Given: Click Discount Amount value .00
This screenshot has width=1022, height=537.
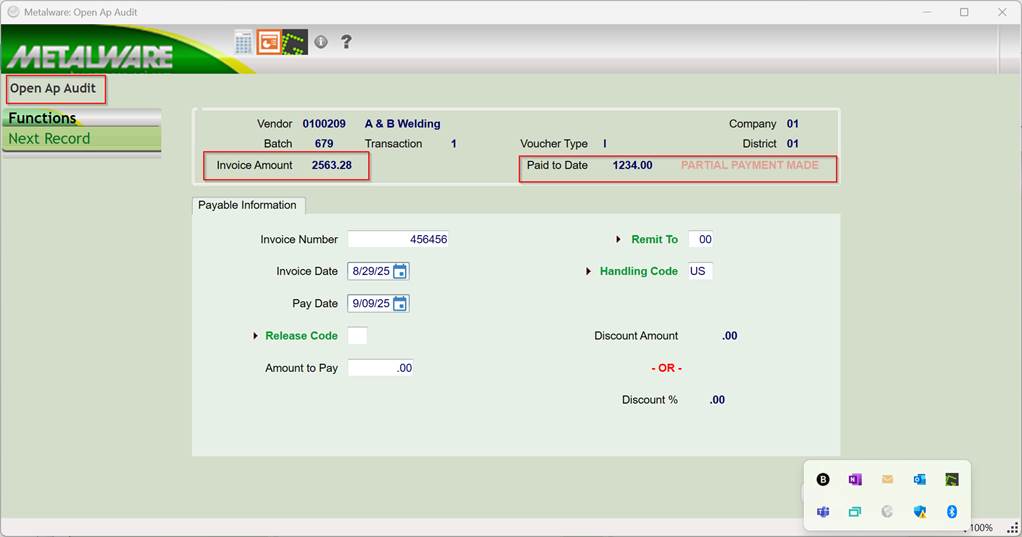Looking at the screenshot, I should [x=729, y=336].
